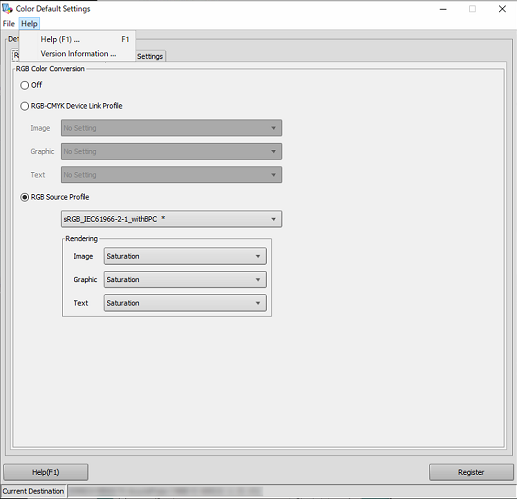517x499 pixels.
Task: Minimize the Color Default Settings window
Action: click(443, 9)
